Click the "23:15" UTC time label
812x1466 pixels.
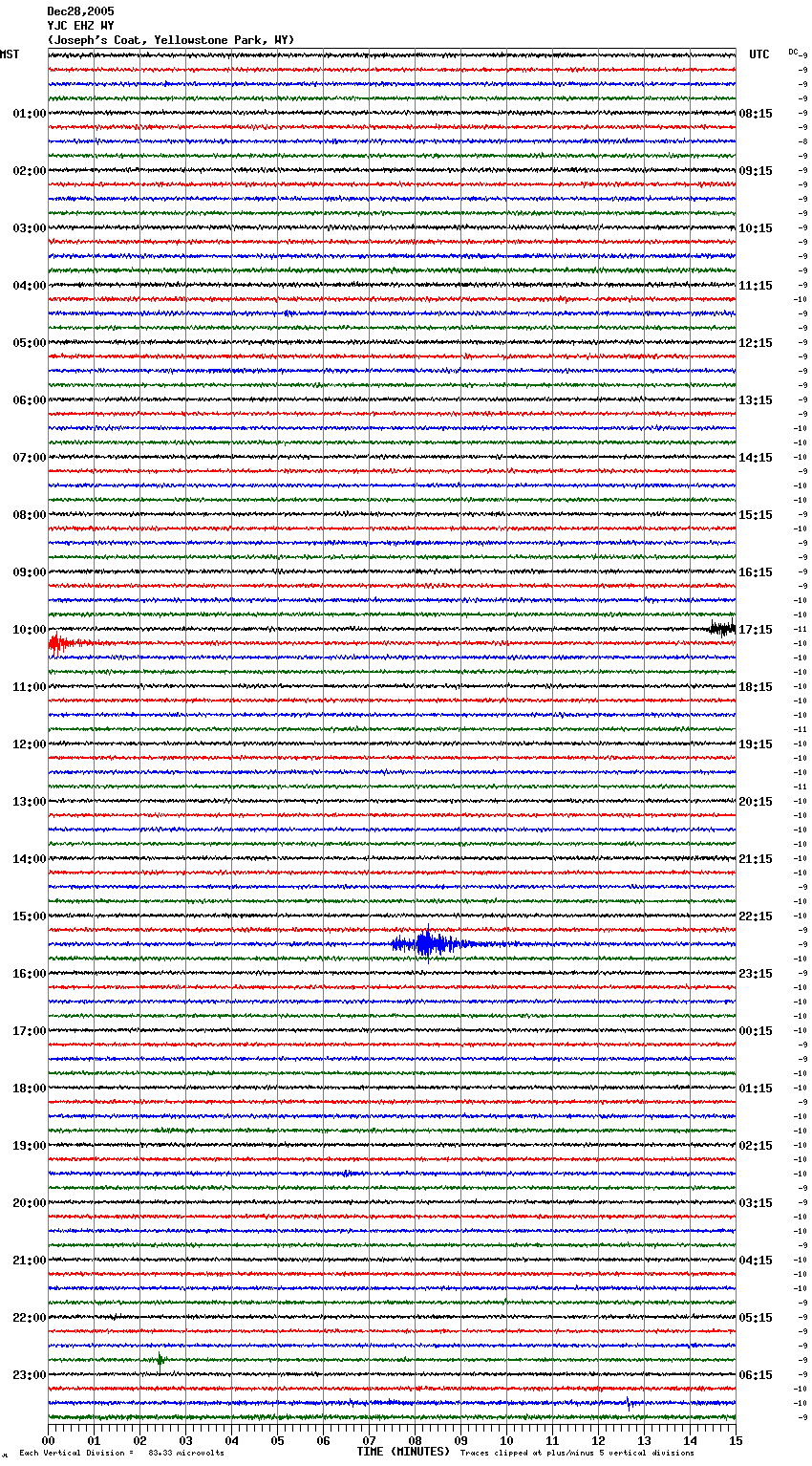pos(756,974)
